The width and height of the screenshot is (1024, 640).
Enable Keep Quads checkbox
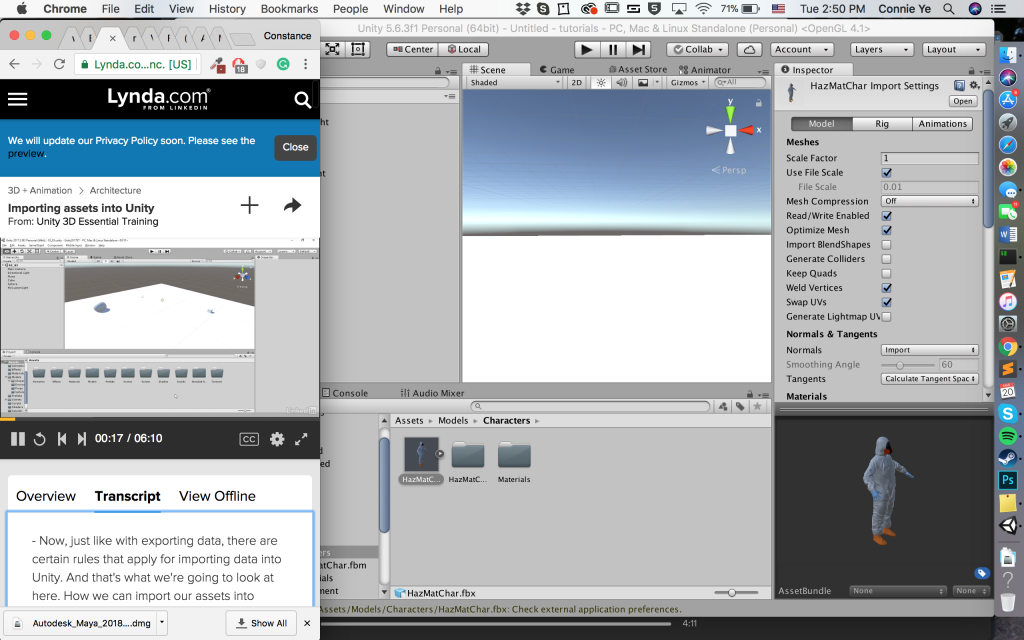tap(887, 274)
